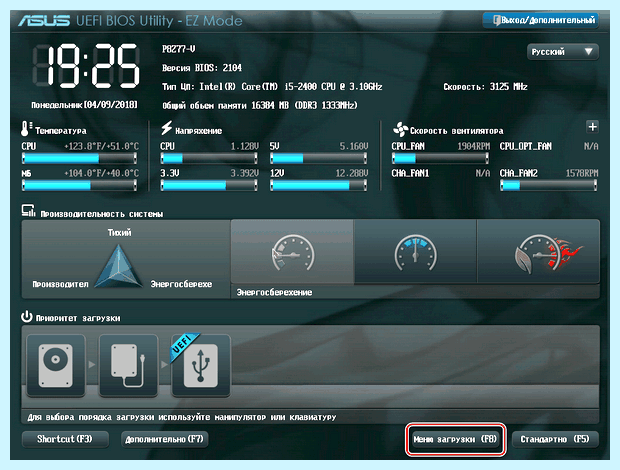
Task: Click the 12V voltage bar
Action: [318, 185]
